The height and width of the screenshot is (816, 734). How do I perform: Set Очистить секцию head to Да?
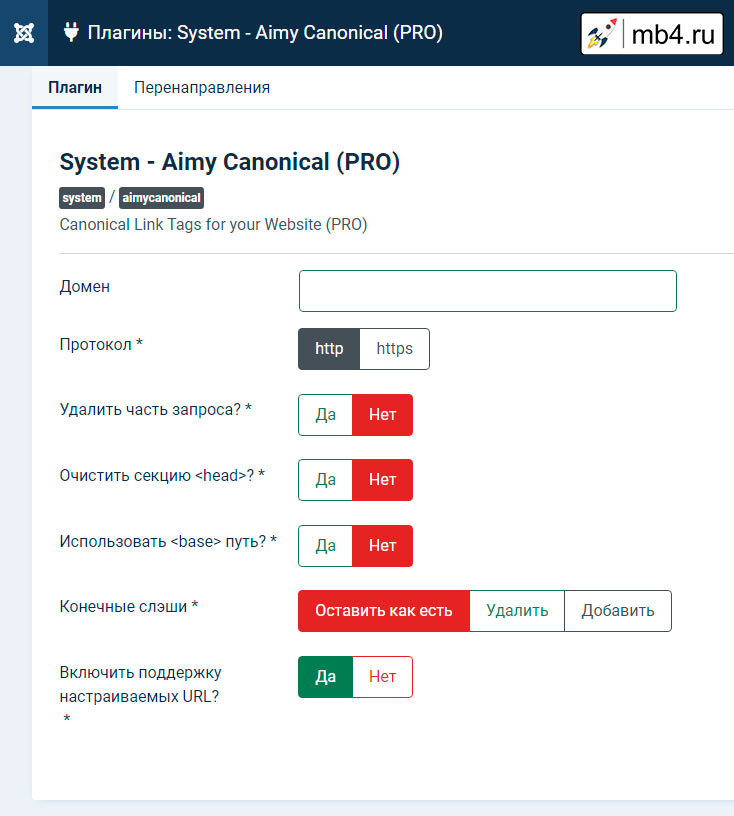coord(325,480)
